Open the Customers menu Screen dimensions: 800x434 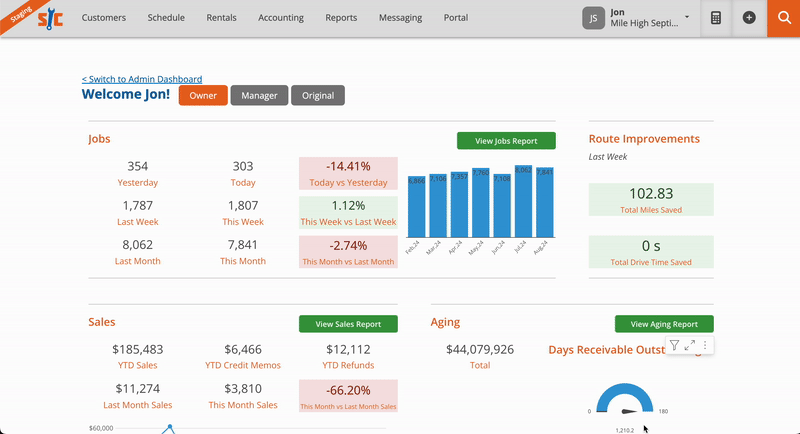pos(104,18)
